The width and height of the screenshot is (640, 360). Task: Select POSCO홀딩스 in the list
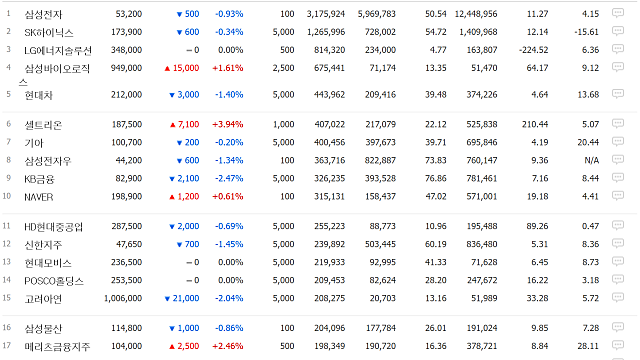pyautogui.click(x=54, y=281)
